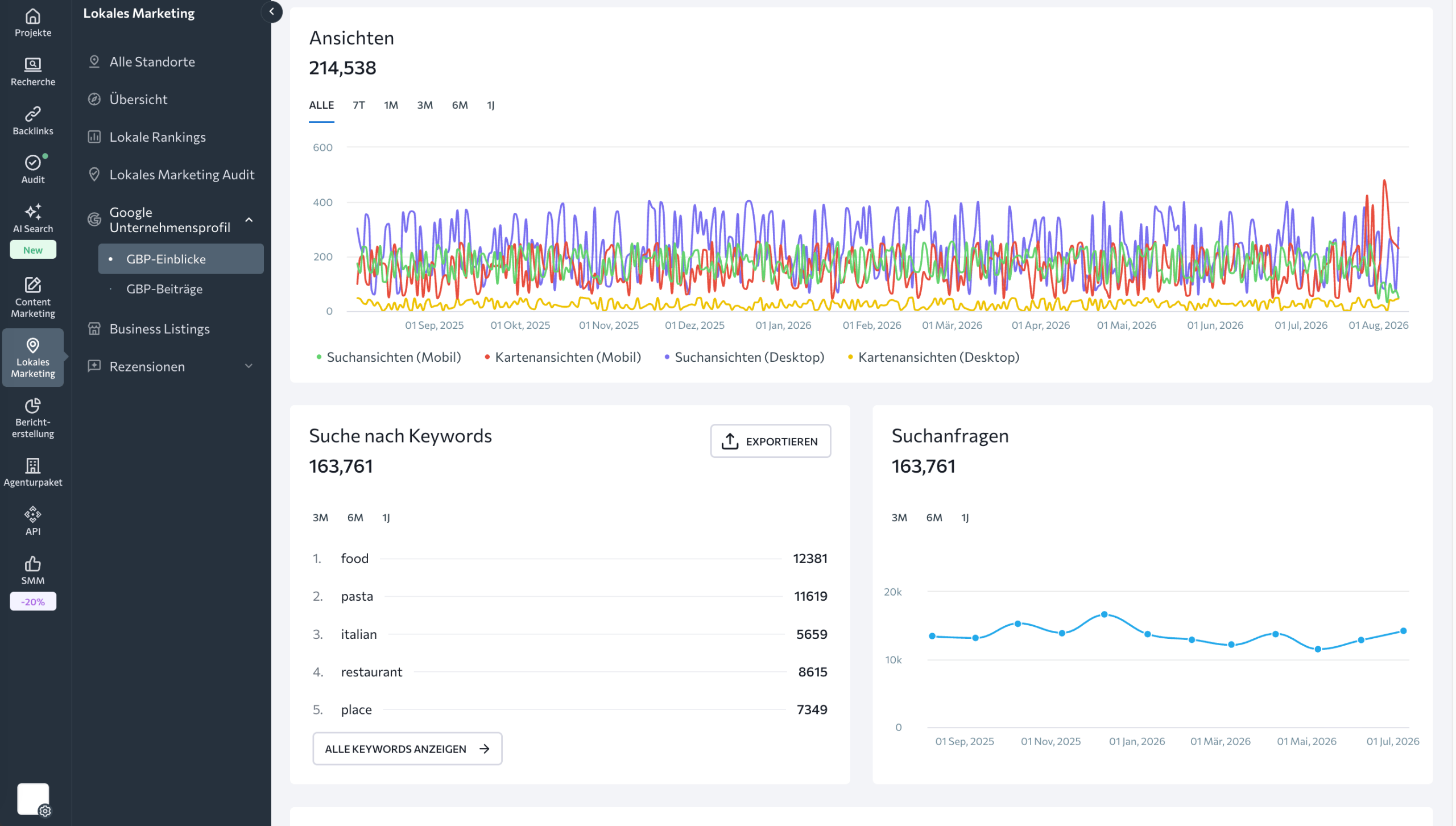Image resolution: width=1456 pixels, height=826 pixels.
Task: Select 6M range in Ansichten chart
Action: [460, 105]
